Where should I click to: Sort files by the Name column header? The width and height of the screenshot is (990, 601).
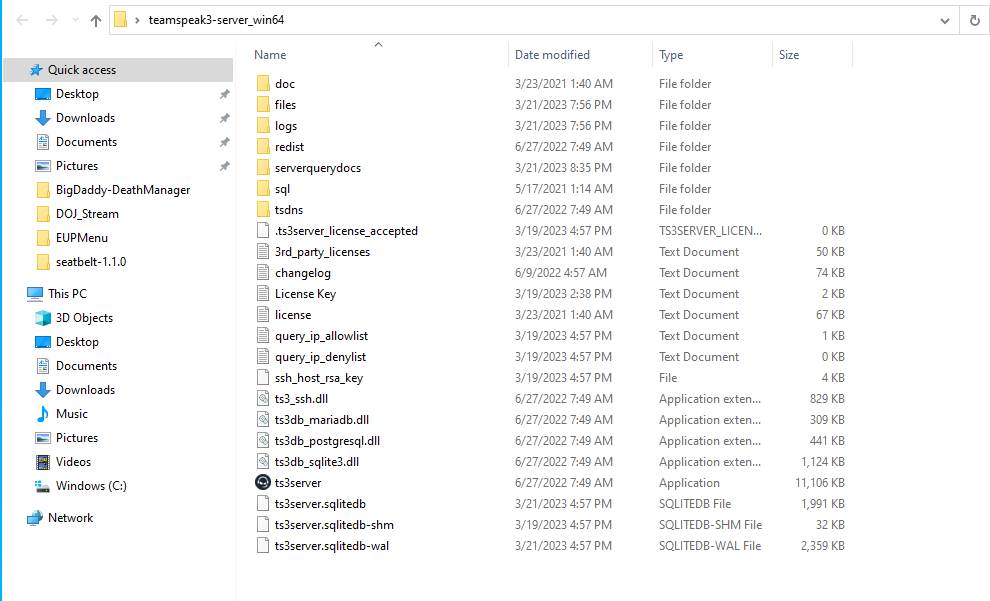270,55
